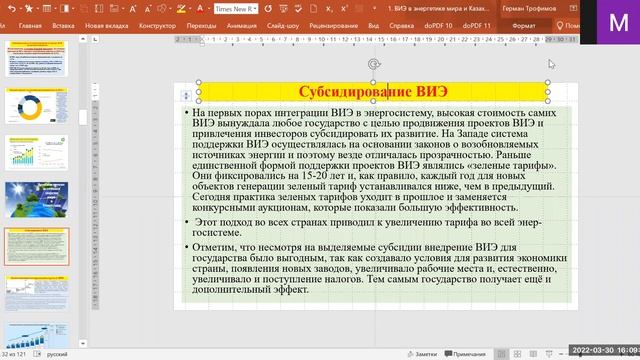Open the Customize Quick Access Toolbar arrow
The height and width of the screenshot is (360, 640).
pos(374,9)
